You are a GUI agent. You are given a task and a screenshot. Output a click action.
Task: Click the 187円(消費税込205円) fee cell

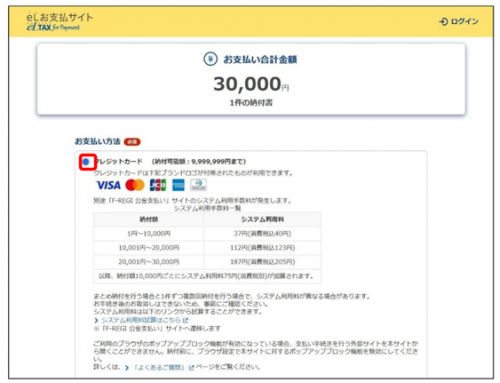pyautogui.click(x=262, y=262)
